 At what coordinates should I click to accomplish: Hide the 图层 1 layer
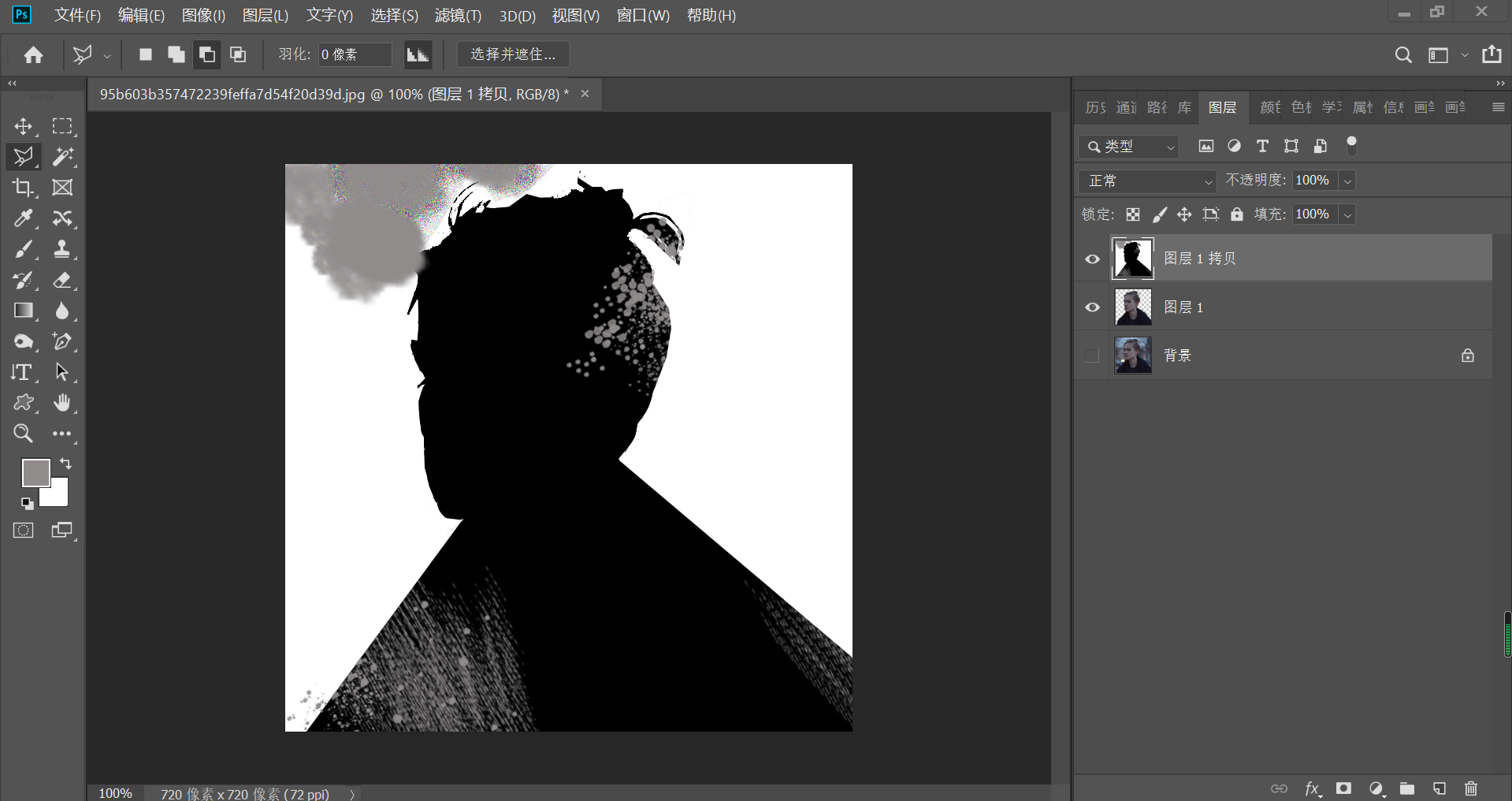point(1092,307)
